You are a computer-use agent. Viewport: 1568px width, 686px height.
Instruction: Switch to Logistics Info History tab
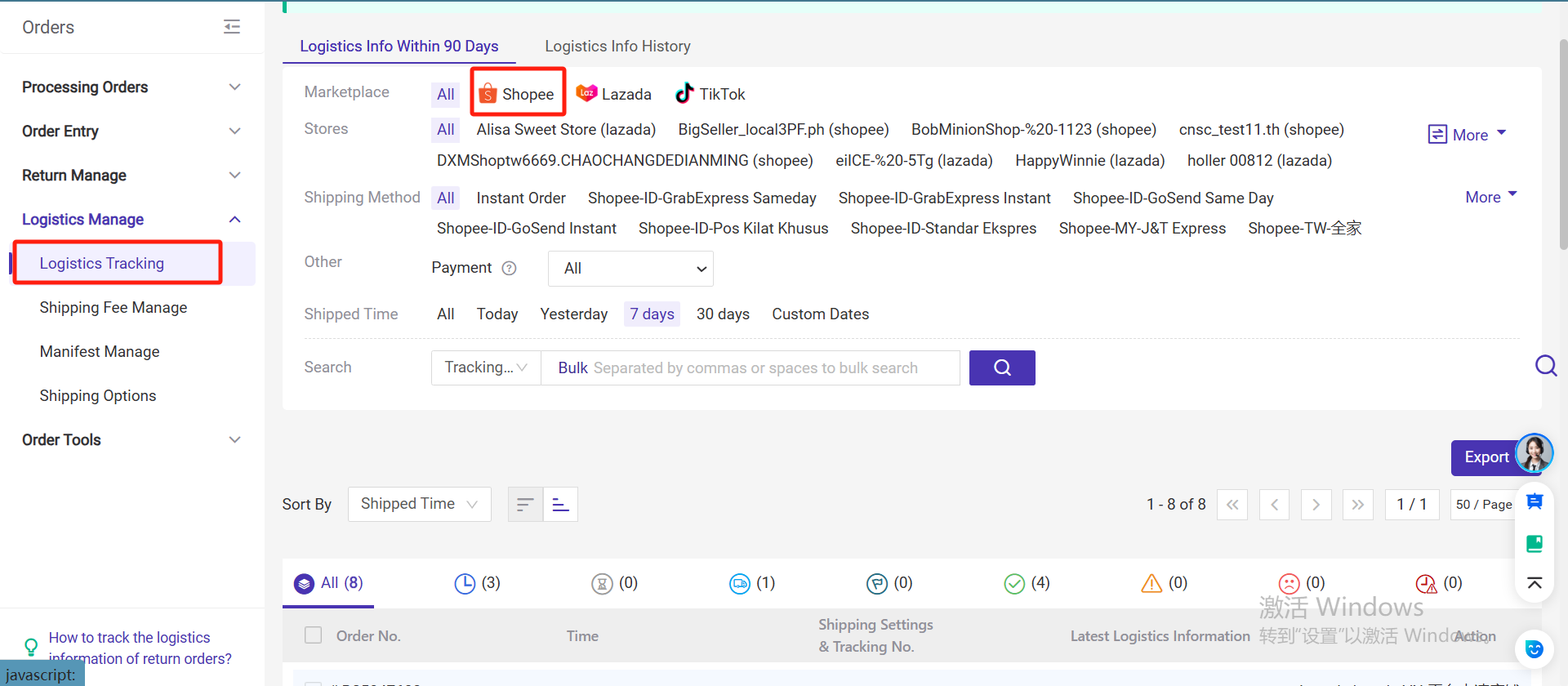617,47
